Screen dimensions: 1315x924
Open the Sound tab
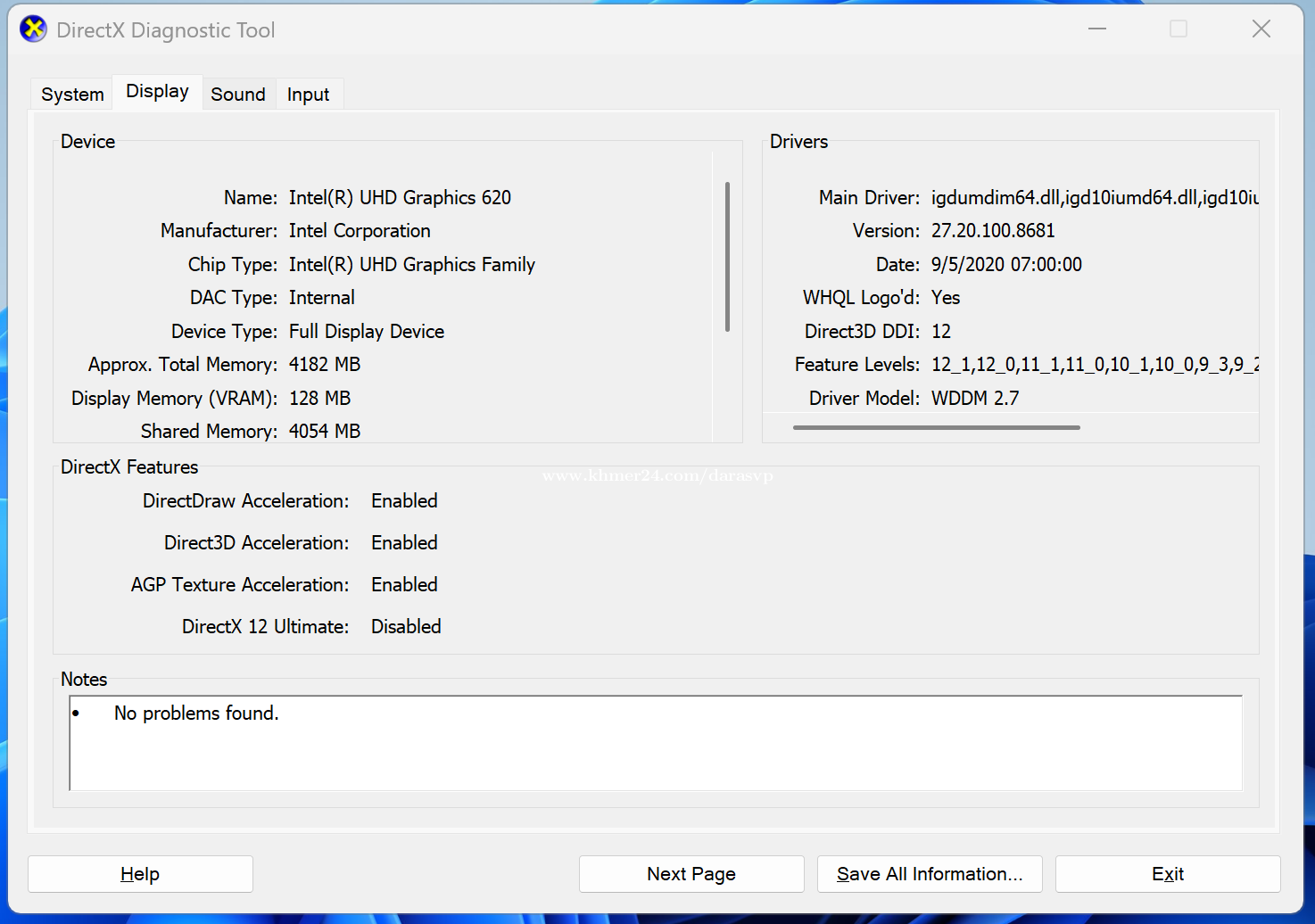[238, 95]
